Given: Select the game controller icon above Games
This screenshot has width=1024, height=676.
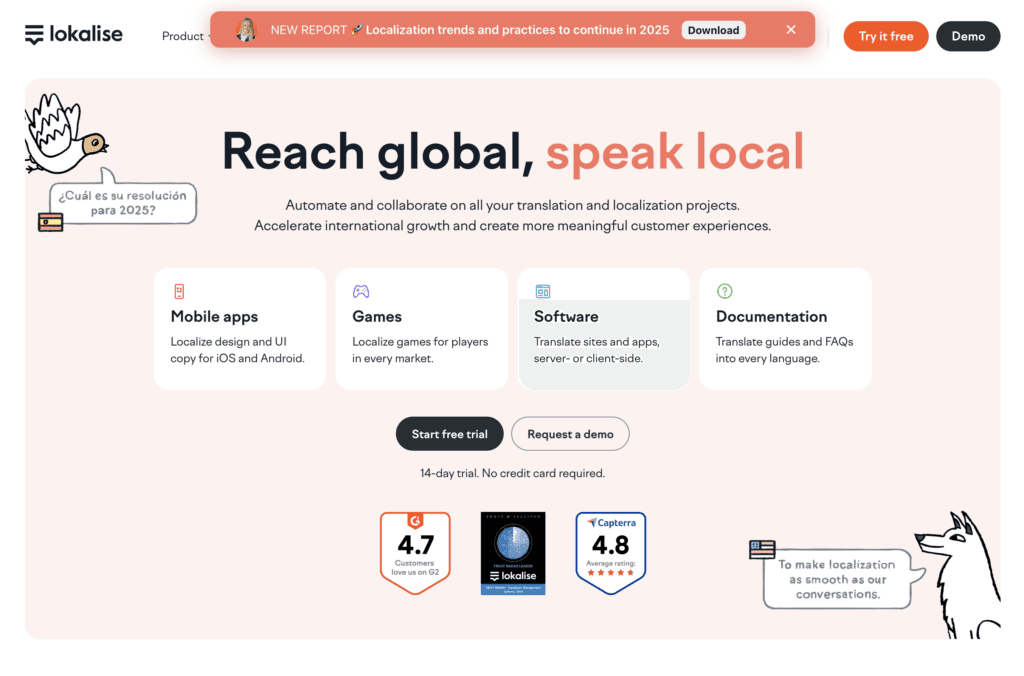Looking at the screenshot, I should click(x=362, y=291).
